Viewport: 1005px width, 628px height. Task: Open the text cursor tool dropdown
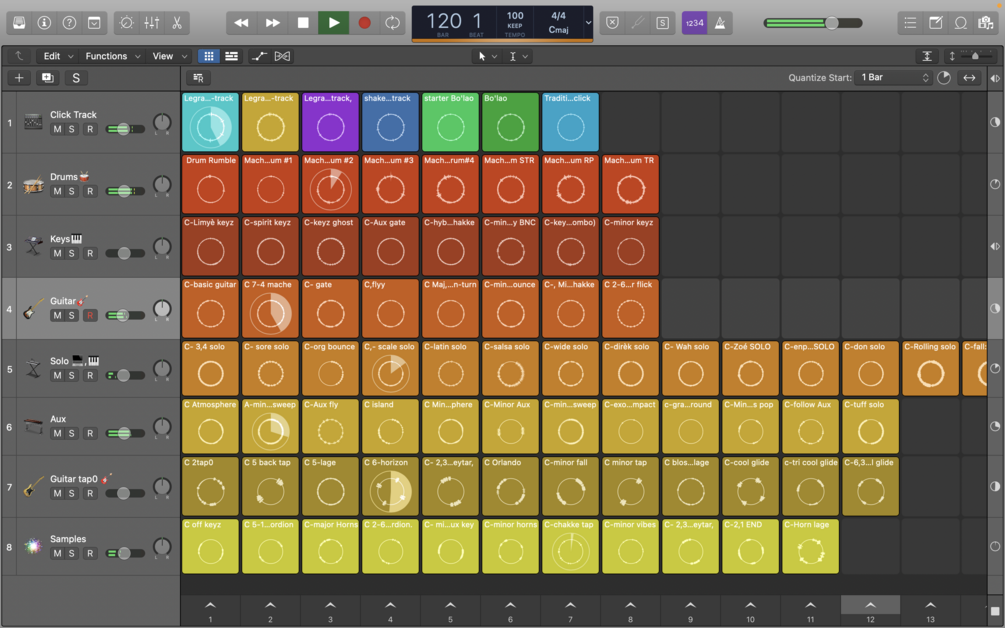point(518,56)
